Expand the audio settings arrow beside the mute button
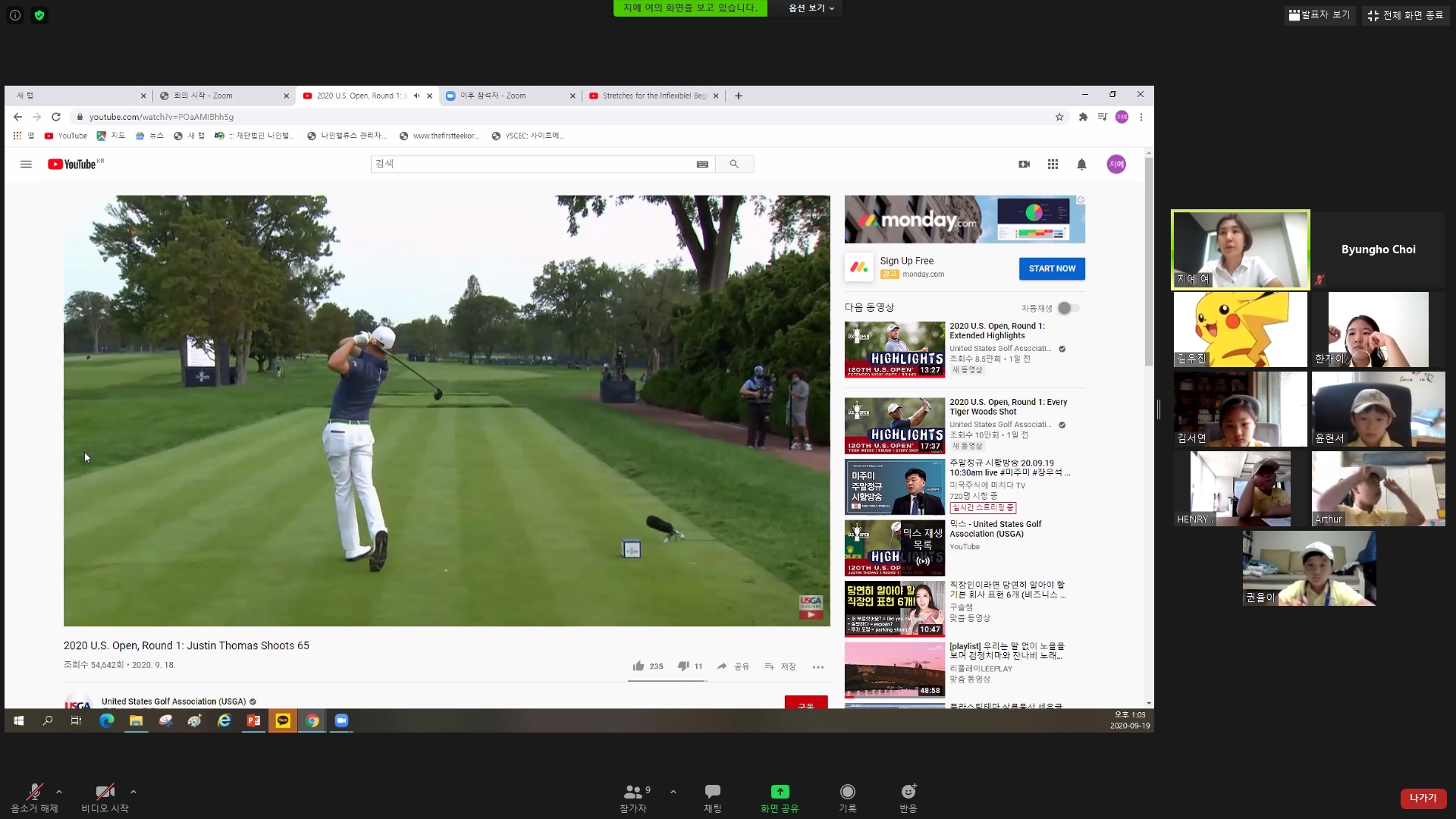This screenshot has width=1456, height=819. click(x=59, y=792)
